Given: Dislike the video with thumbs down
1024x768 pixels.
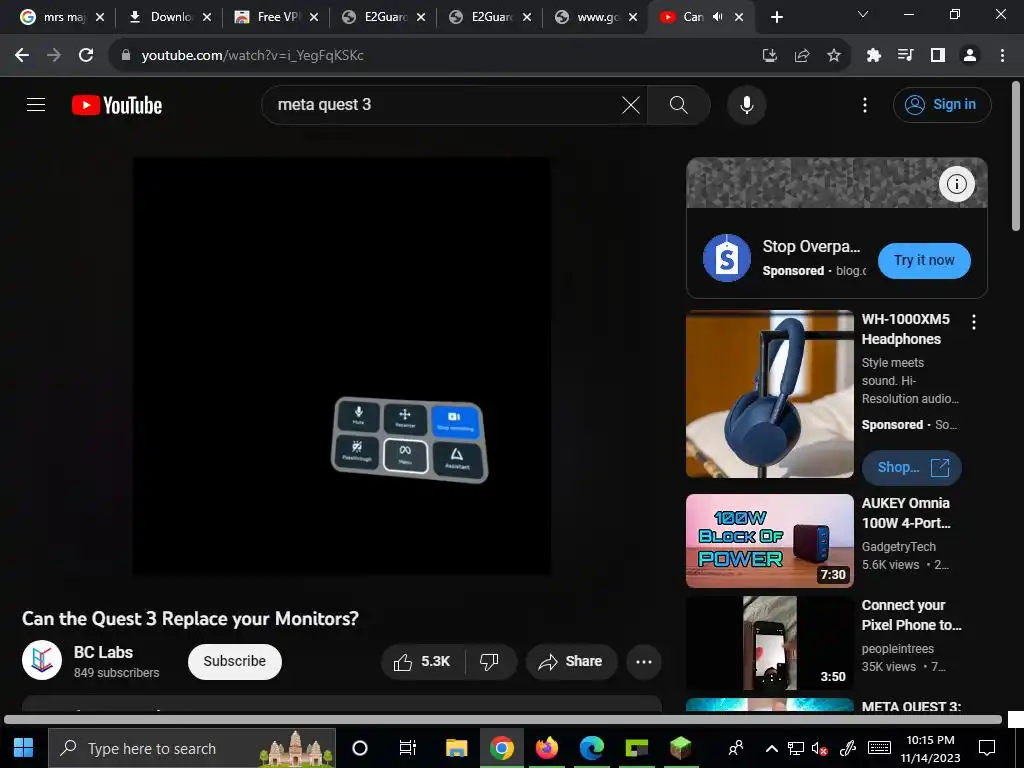Looking at the screenshot, I should tap(489, 662).
